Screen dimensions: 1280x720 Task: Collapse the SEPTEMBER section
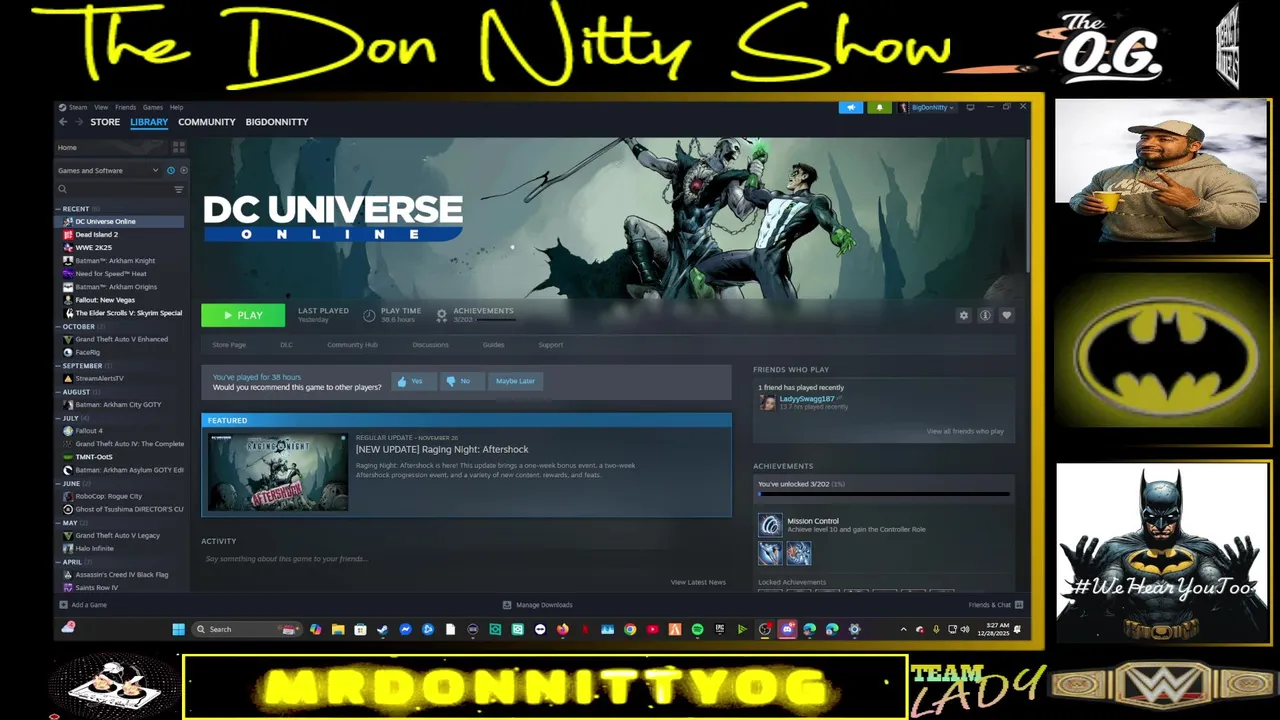pyautogui.click(x=82, y=366)
